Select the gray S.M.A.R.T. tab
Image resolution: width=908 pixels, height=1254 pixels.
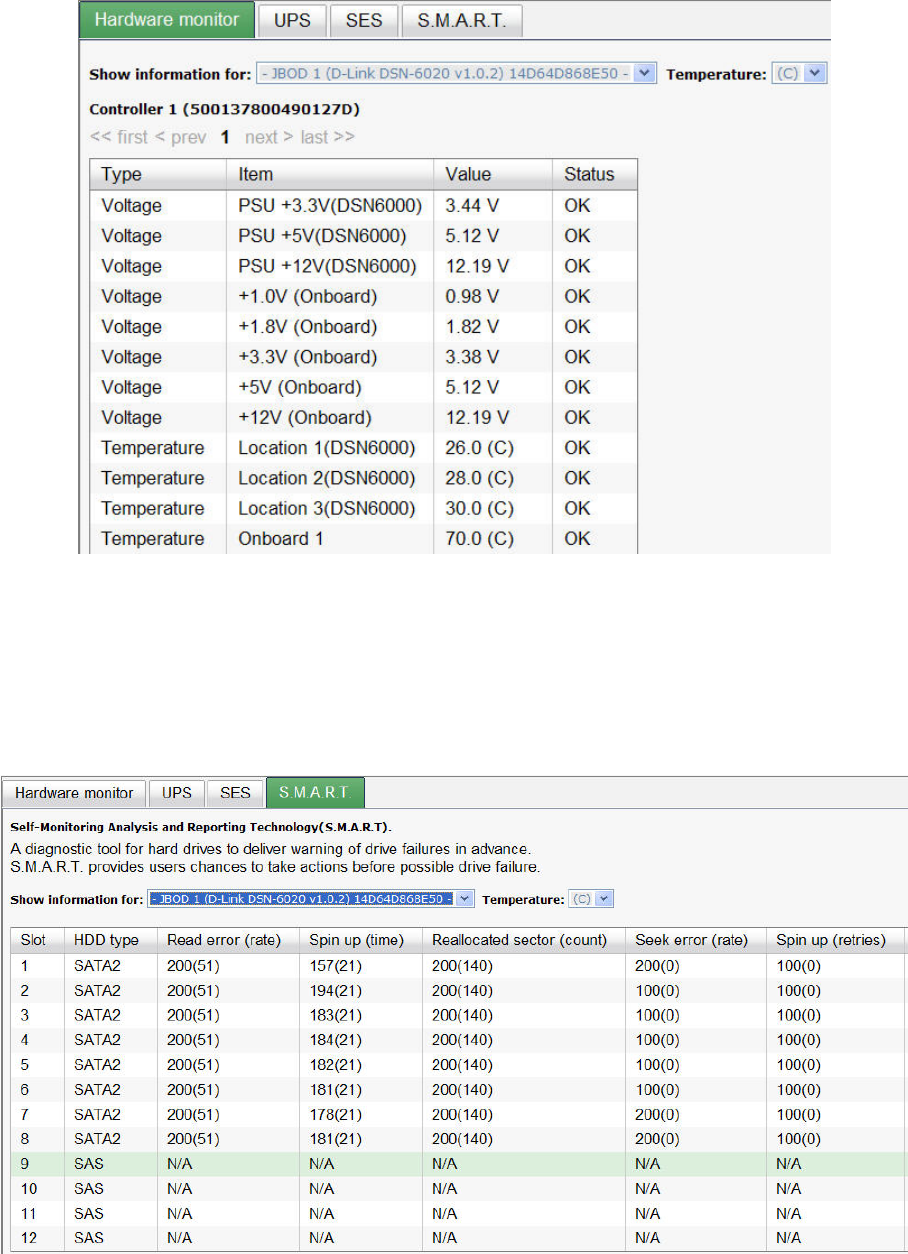pos(461,20)
